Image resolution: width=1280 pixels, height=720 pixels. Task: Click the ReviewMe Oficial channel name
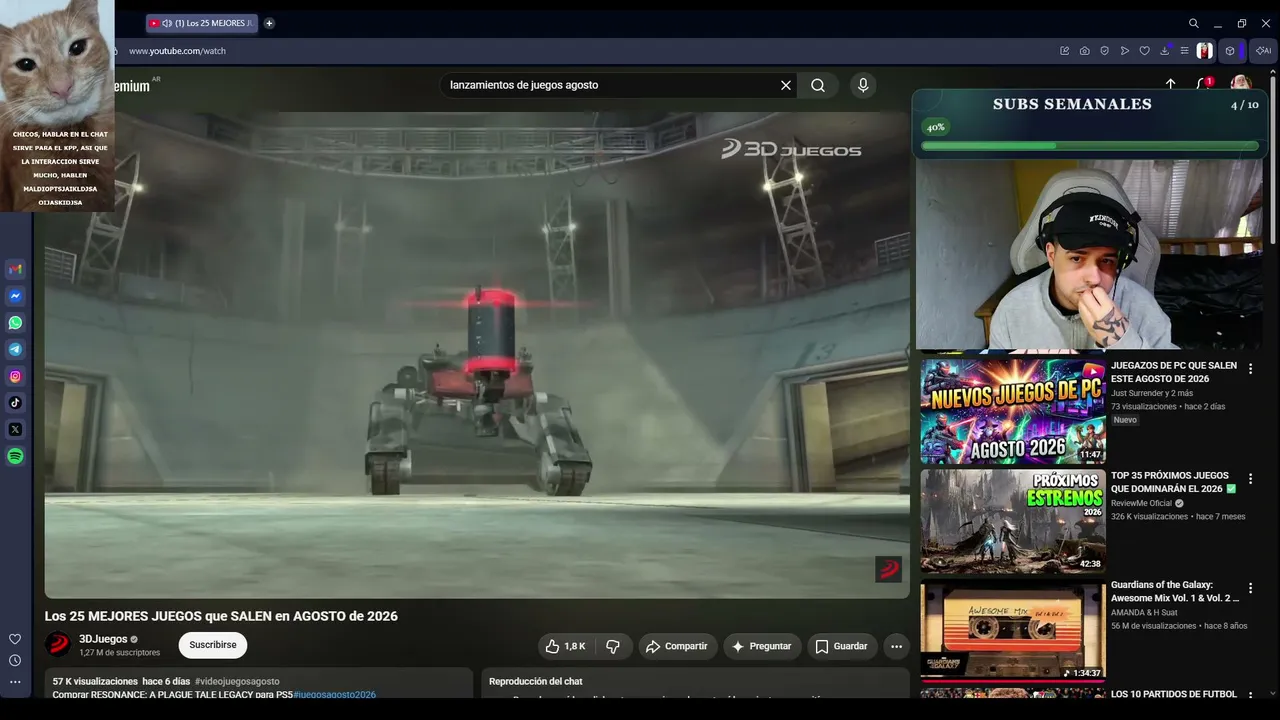1141,503
